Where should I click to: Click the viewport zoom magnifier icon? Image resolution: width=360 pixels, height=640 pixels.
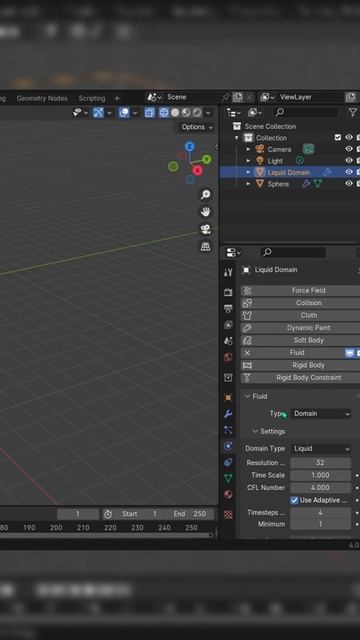205,194
